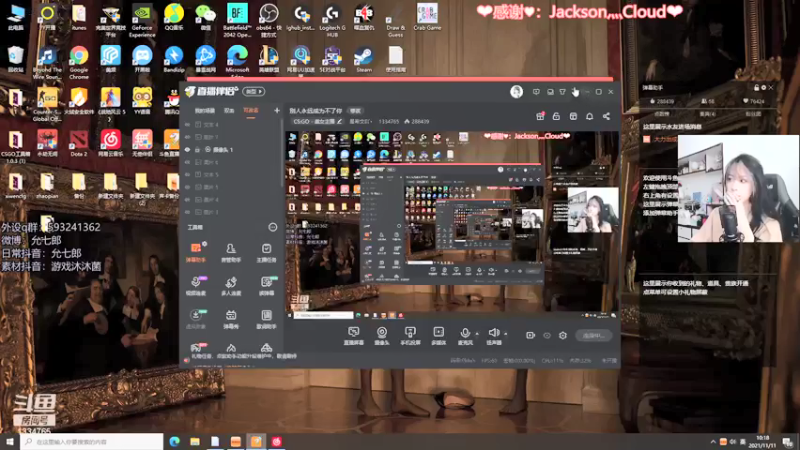Click the settings icon in the 弹幕助手 overlay header

(x=763, y=88)
